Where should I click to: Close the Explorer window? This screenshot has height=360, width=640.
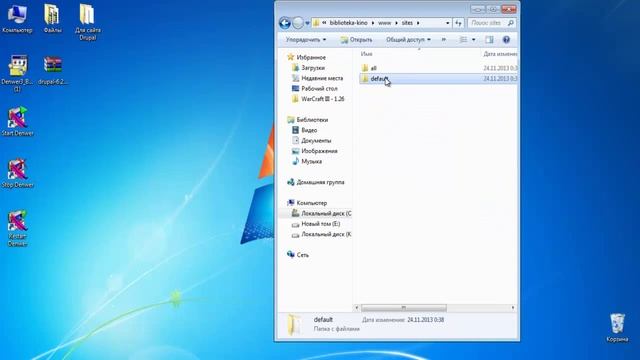coord(509,9)
